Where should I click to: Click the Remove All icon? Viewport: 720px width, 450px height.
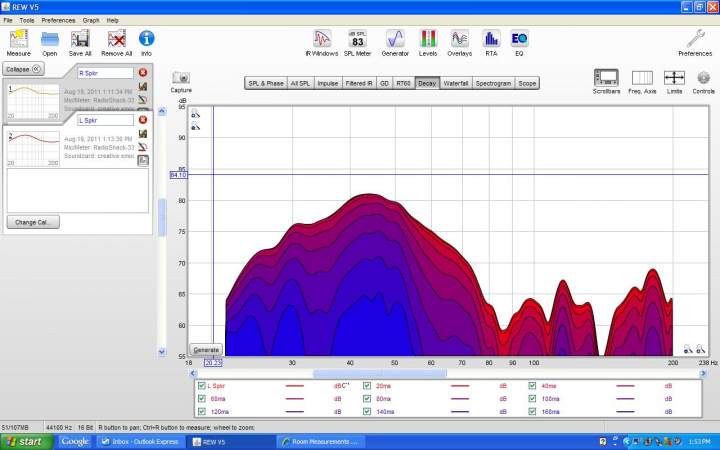[x=117, y=39]
